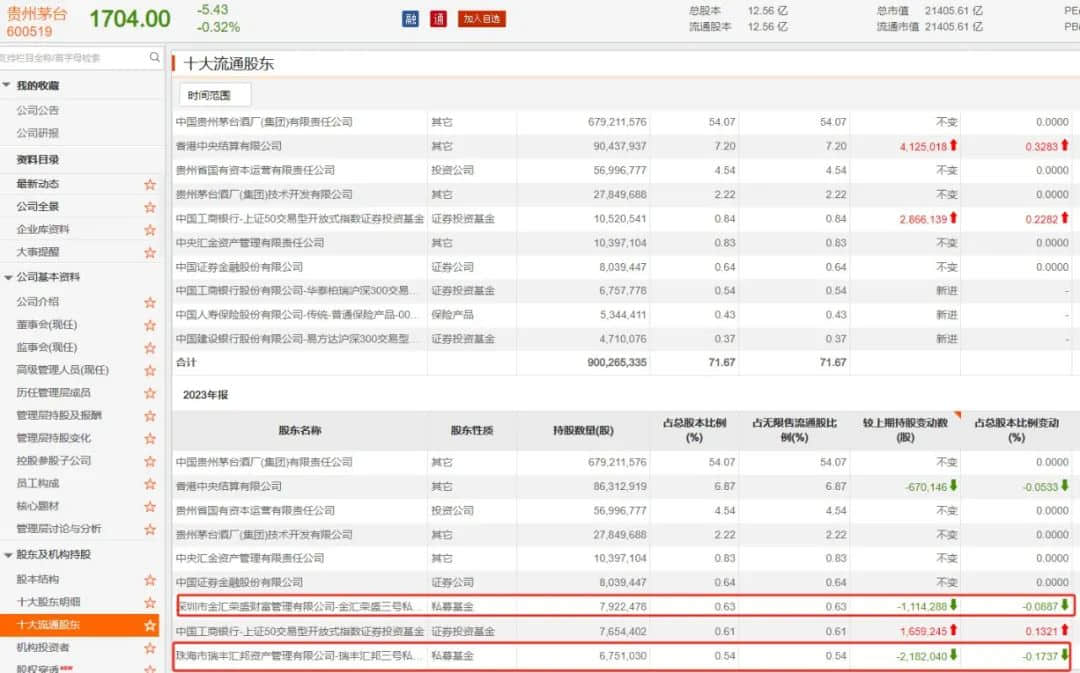Collapse the 我的收藏 section
Screen dimensions: 1080x673
(x=7, y=85)
